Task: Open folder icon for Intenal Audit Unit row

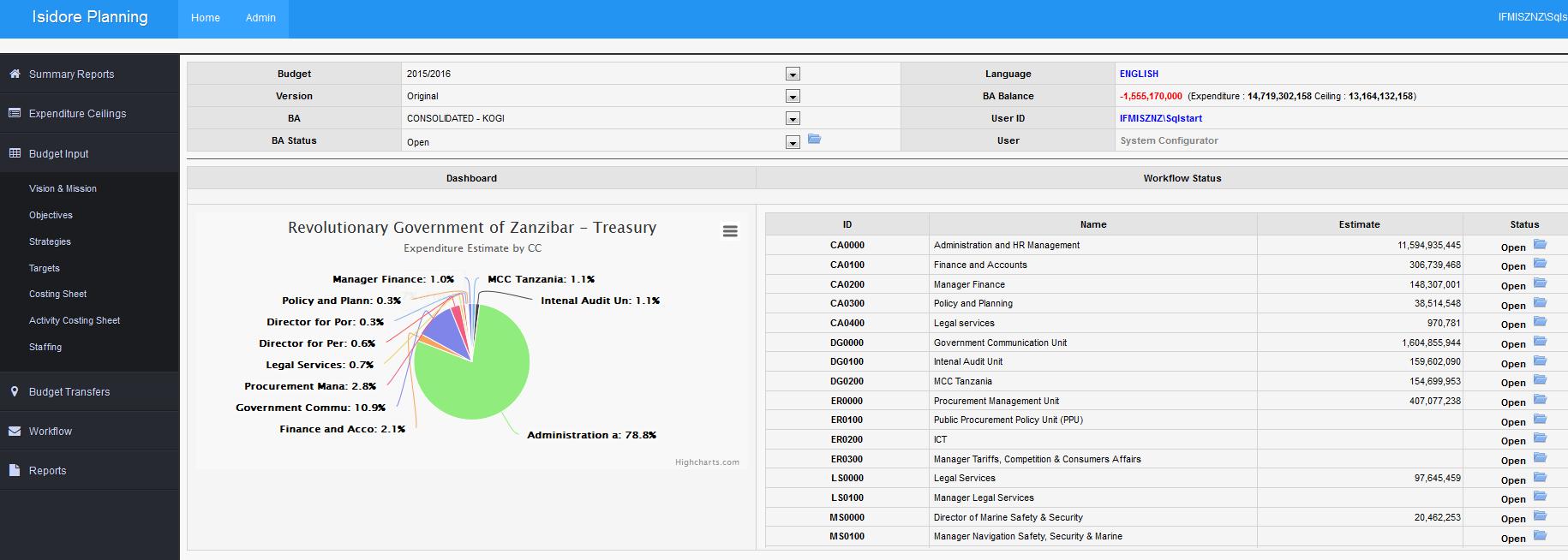Action: pos(1540,360)
